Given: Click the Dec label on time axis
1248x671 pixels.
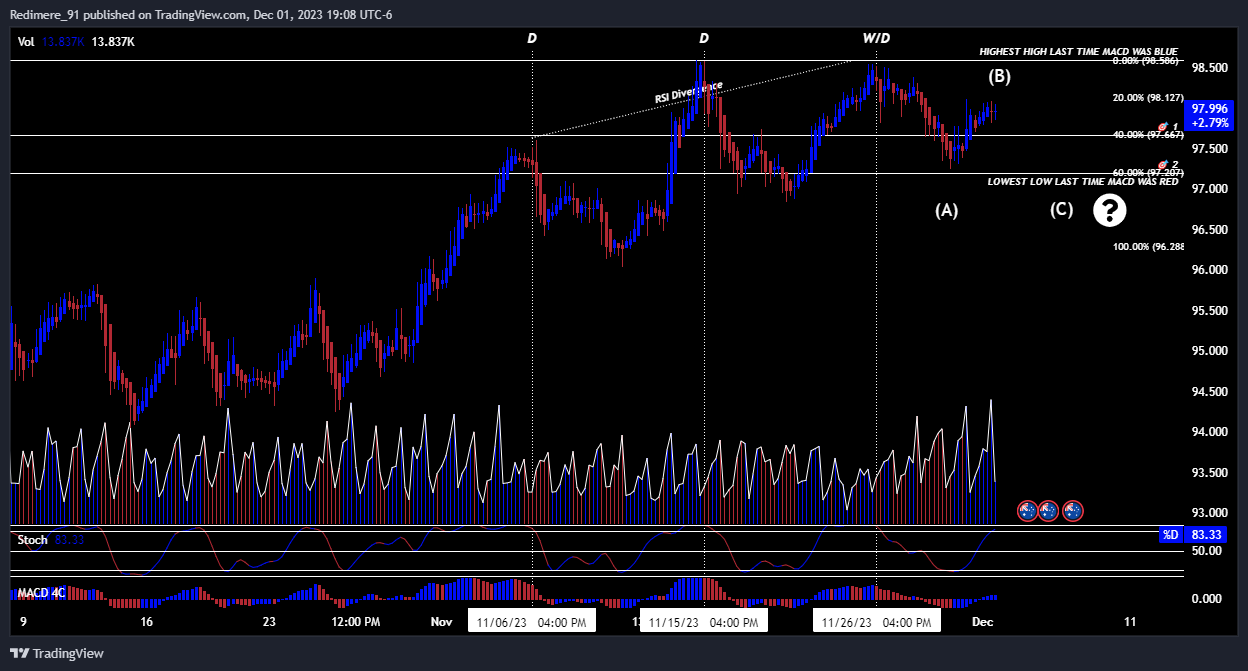Looking at the screenshot, I should [983, 622].
